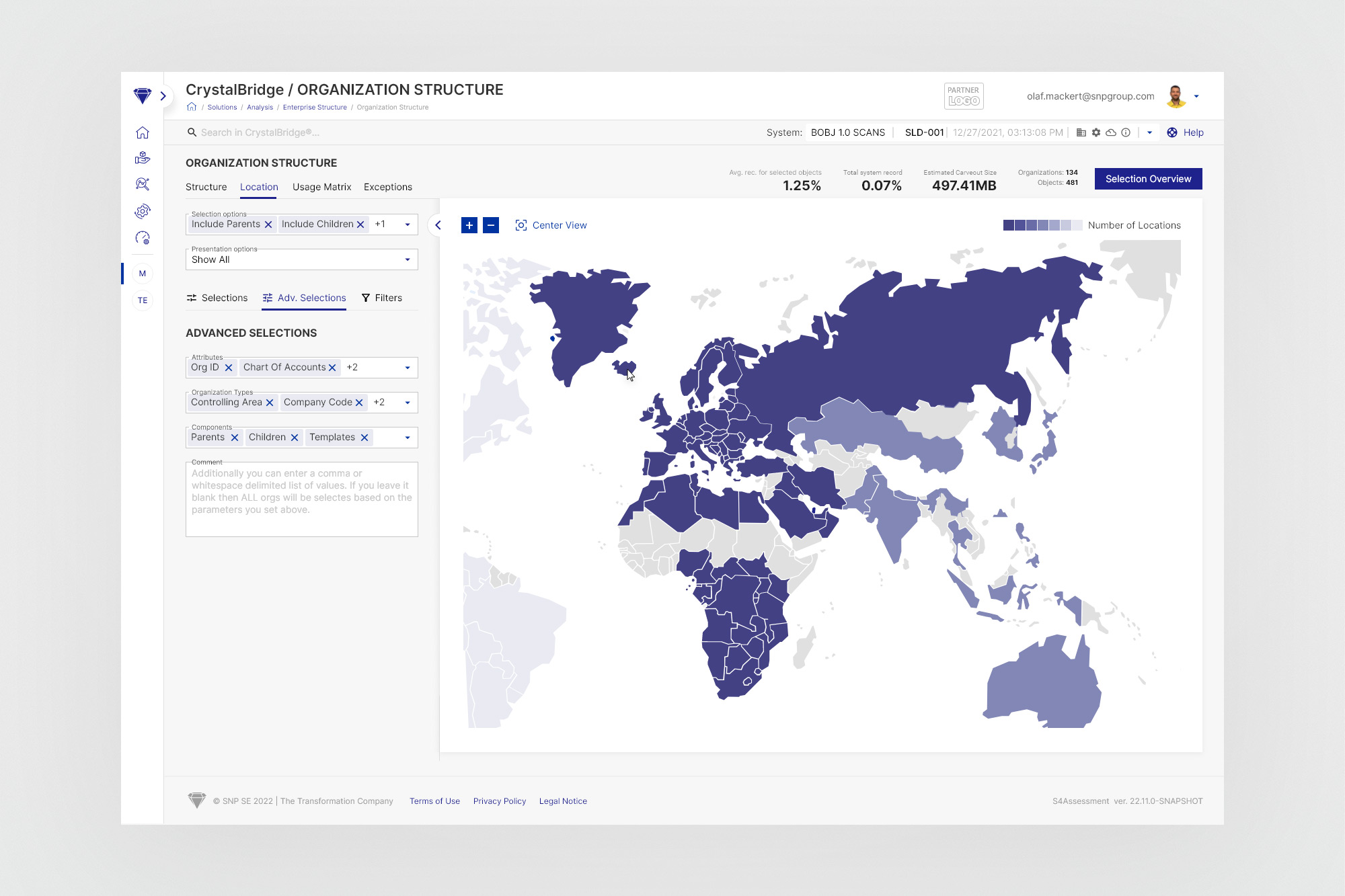Open the Privacy Policy link

pos(499,801)
